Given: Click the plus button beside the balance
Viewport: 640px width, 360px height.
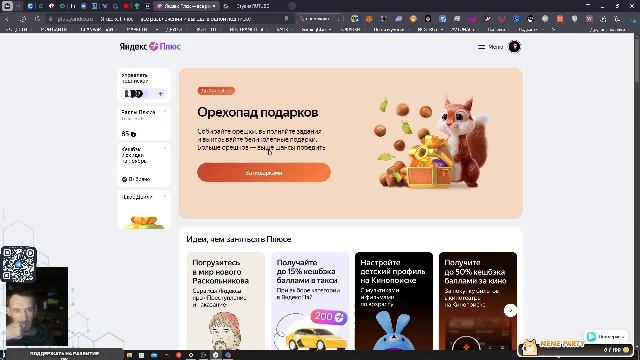Looking at the screenshot, I should [x=160, y=94].
